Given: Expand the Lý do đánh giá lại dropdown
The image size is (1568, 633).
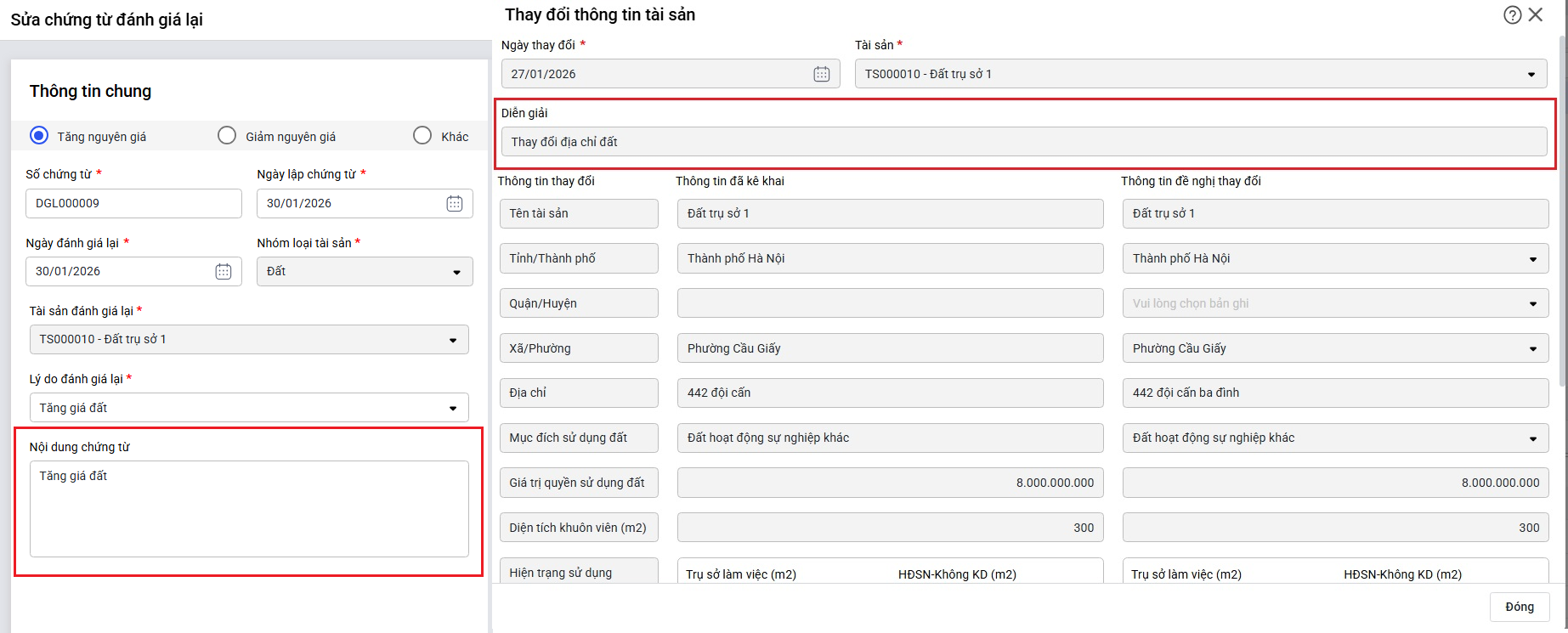Looking at the screenshot, I should (x=453, y=408).
